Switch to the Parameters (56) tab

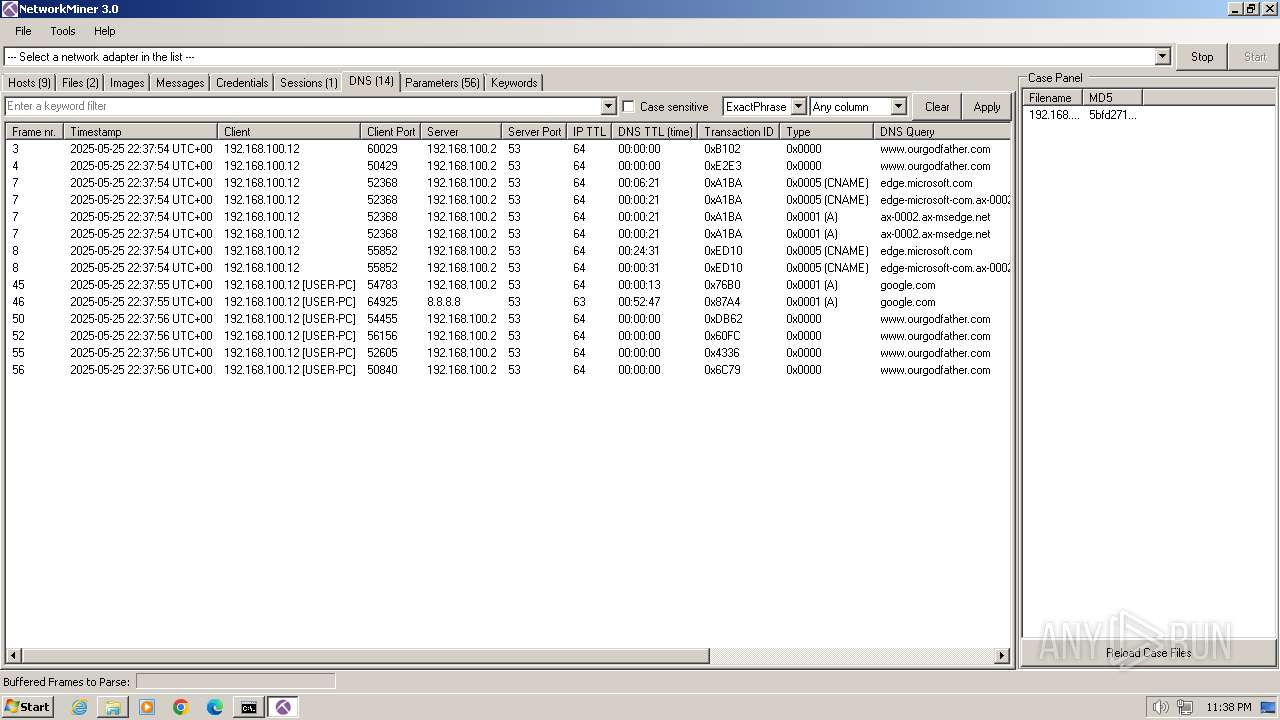(442, 83)
